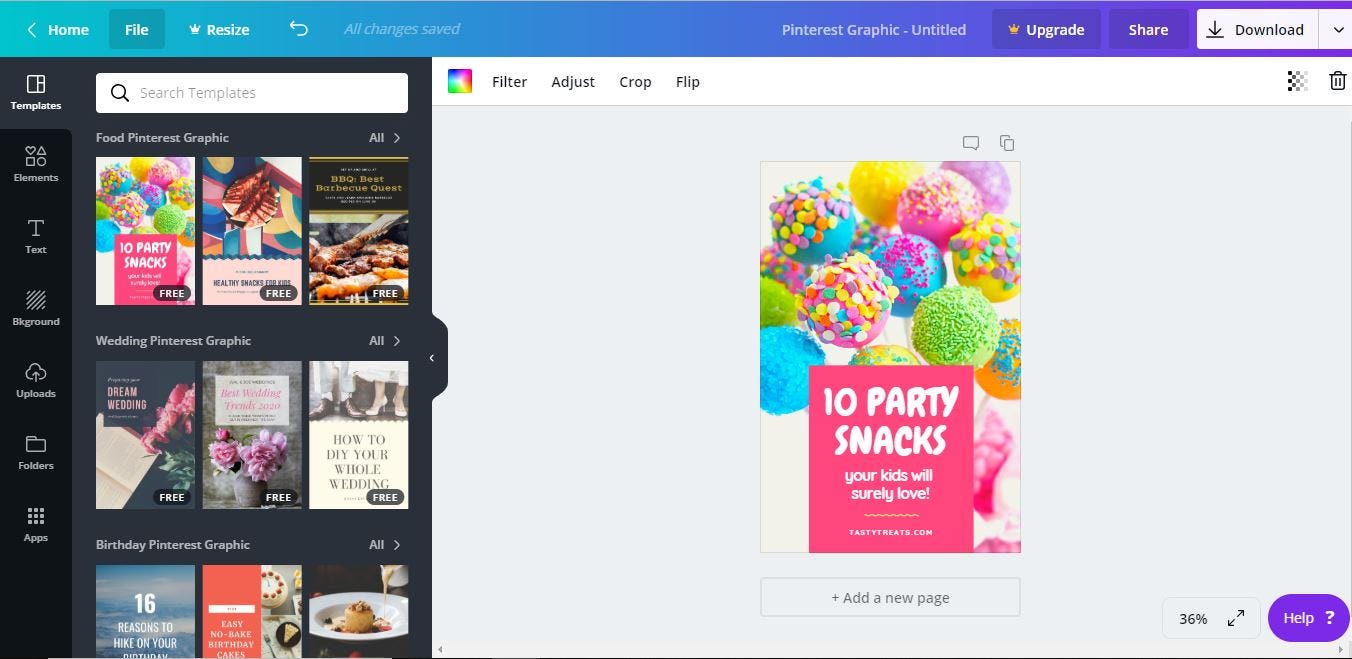Screen dimensions: 1352x659
Task: Select the 16 Reasons to Hike template
Action: pos(145,612)
